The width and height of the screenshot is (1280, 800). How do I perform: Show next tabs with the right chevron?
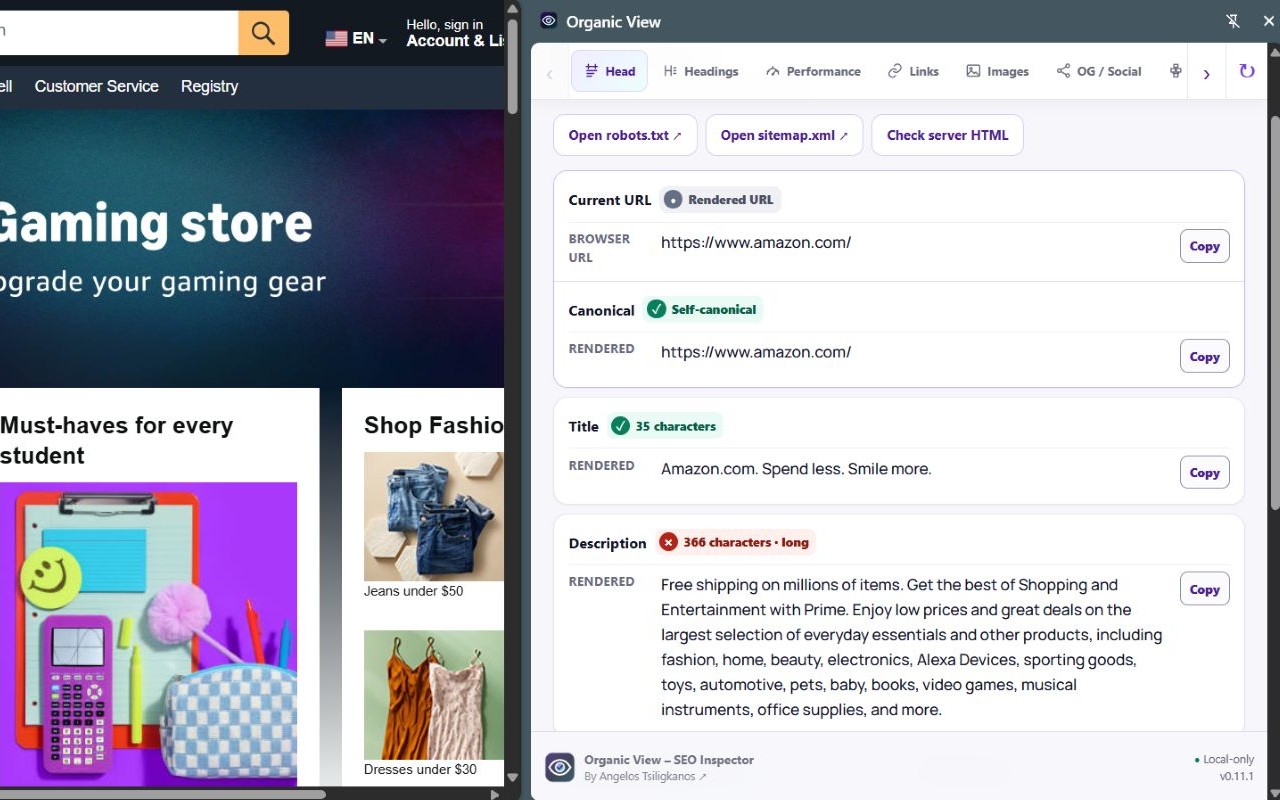[1206, 73]
